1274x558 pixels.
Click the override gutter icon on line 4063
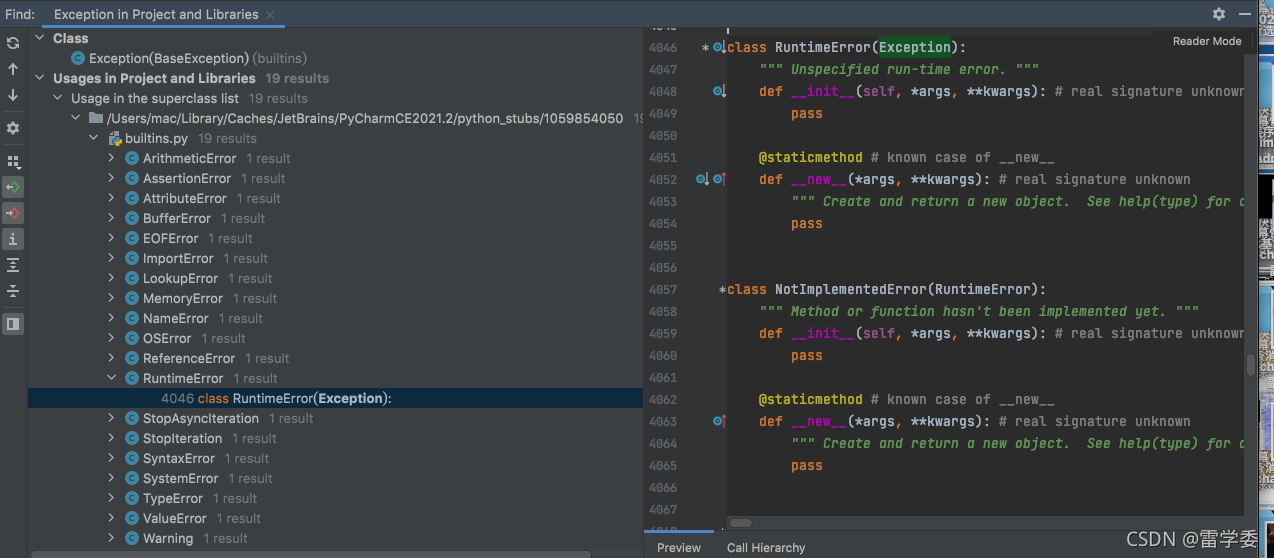point(718,421)
